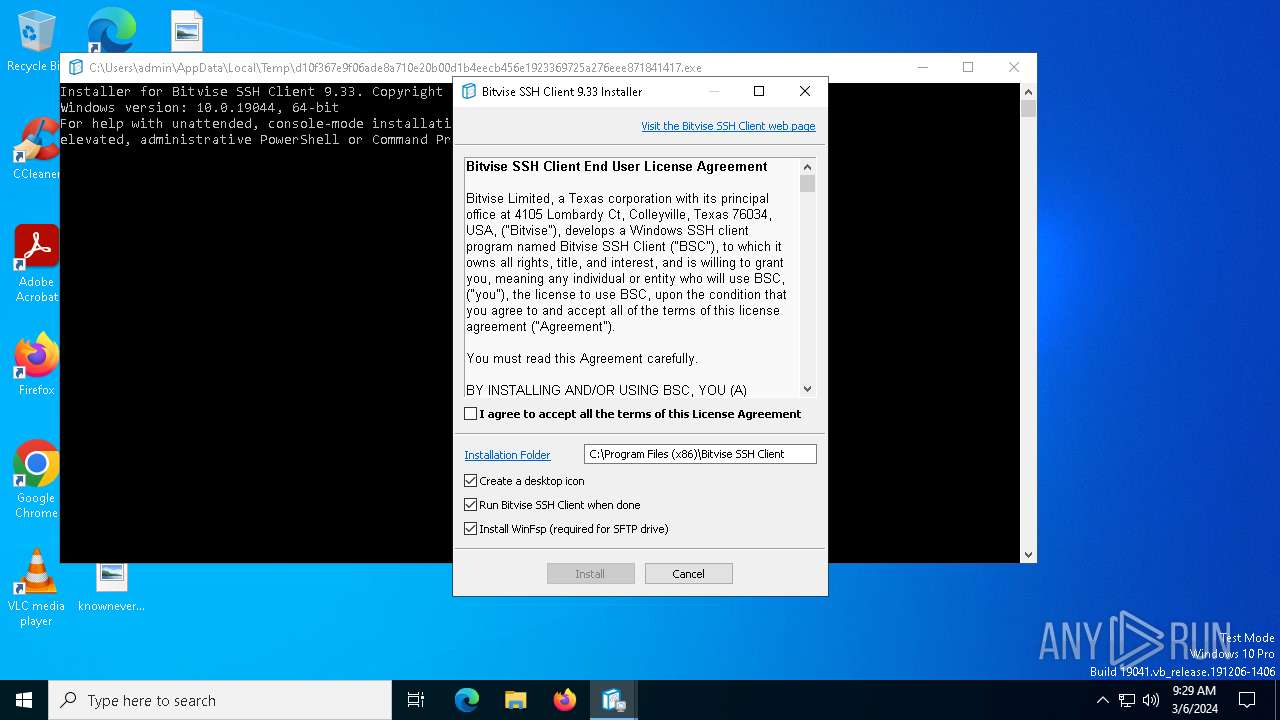
Task: Click the console window title bar icon
Action: (75, 68)
